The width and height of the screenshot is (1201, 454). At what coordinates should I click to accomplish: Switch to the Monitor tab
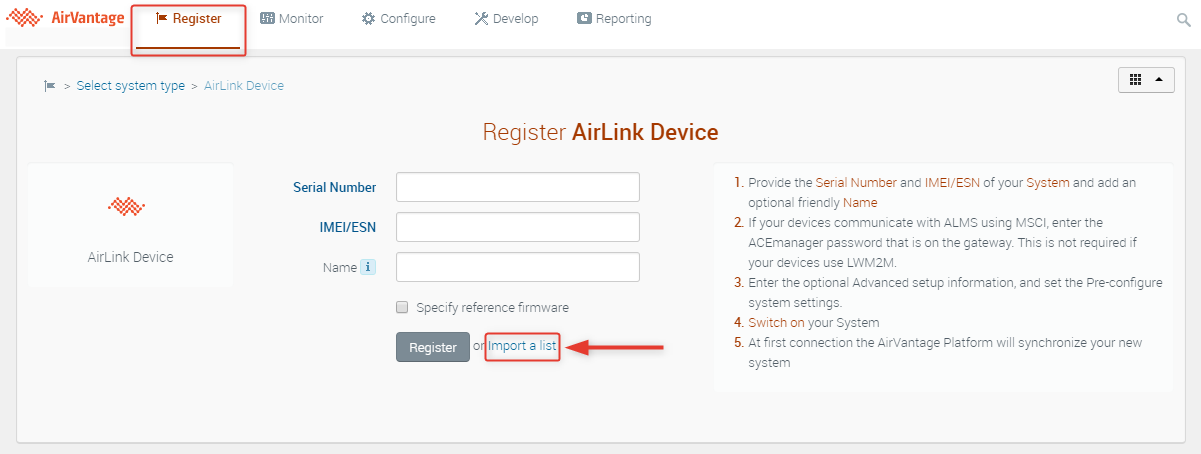coord(292,19)
